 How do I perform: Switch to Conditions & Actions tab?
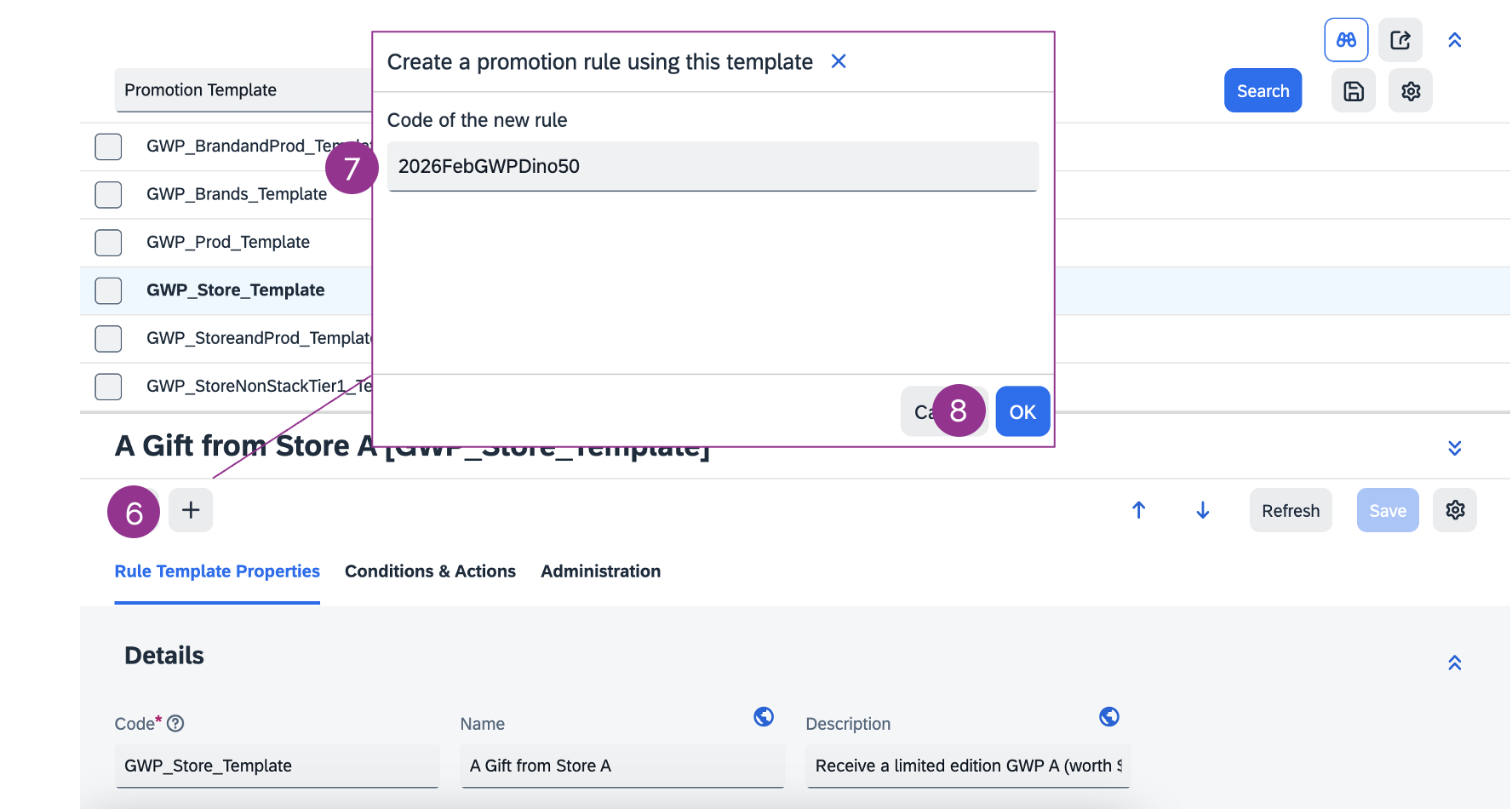[430, 571]
